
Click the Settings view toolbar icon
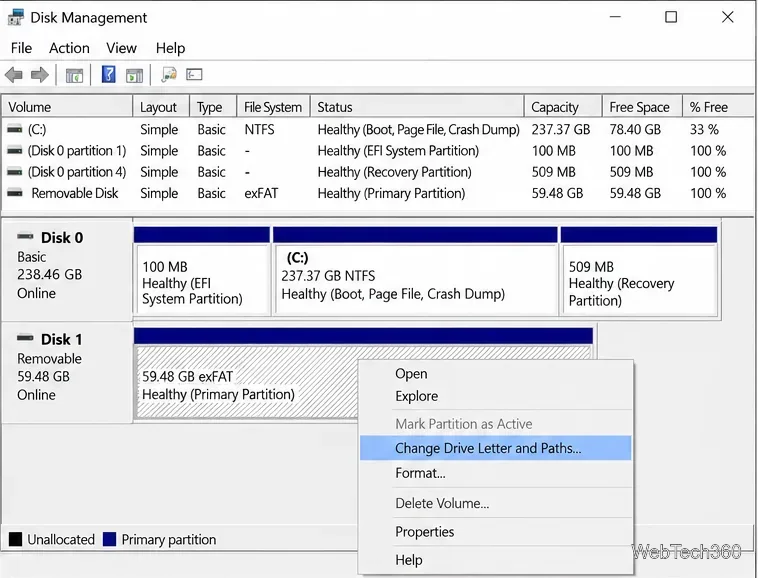(x=194, y=74)
